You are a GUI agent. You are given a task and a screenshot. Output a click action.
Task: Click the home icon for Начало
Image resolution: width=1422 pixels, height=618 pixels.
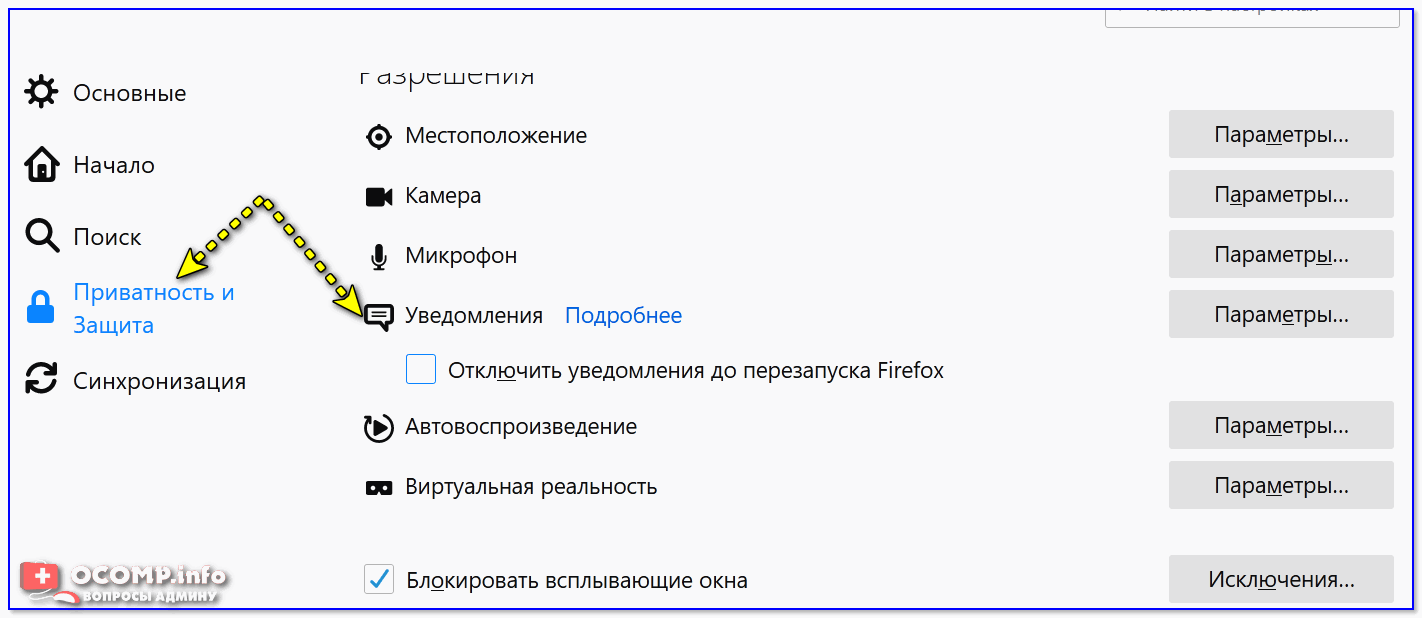pyautogui.click(x=41, y=165)
